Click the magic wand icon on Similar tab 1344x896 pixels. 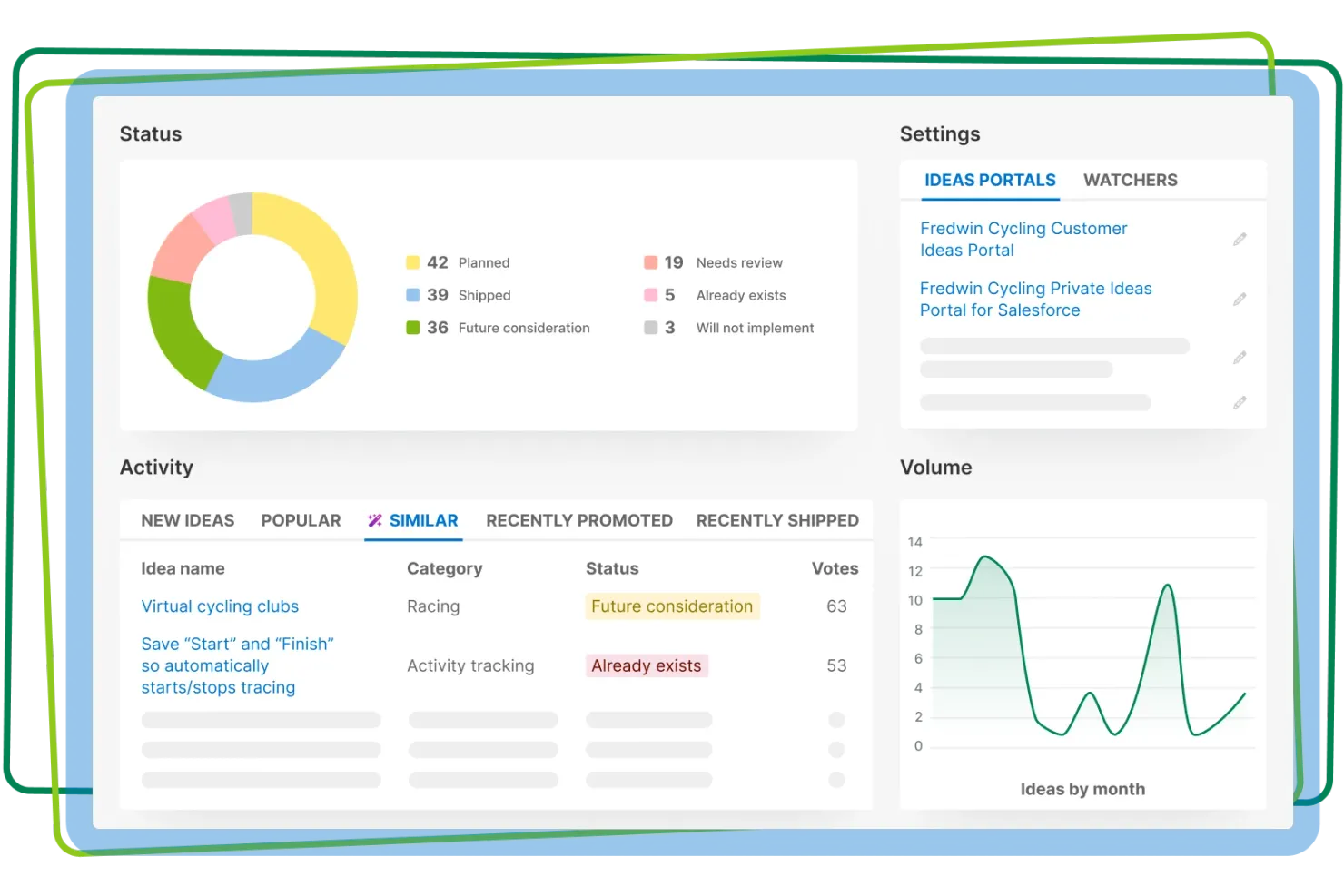(374, 520)
